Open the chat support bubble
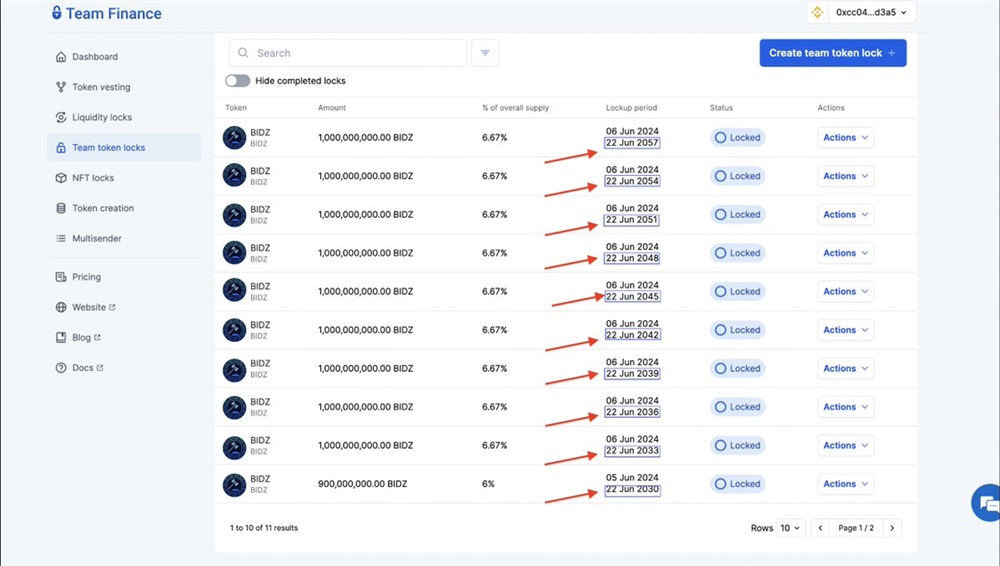Image resolution: width=1000 pixels, height=566 pixels. (986, 503)
